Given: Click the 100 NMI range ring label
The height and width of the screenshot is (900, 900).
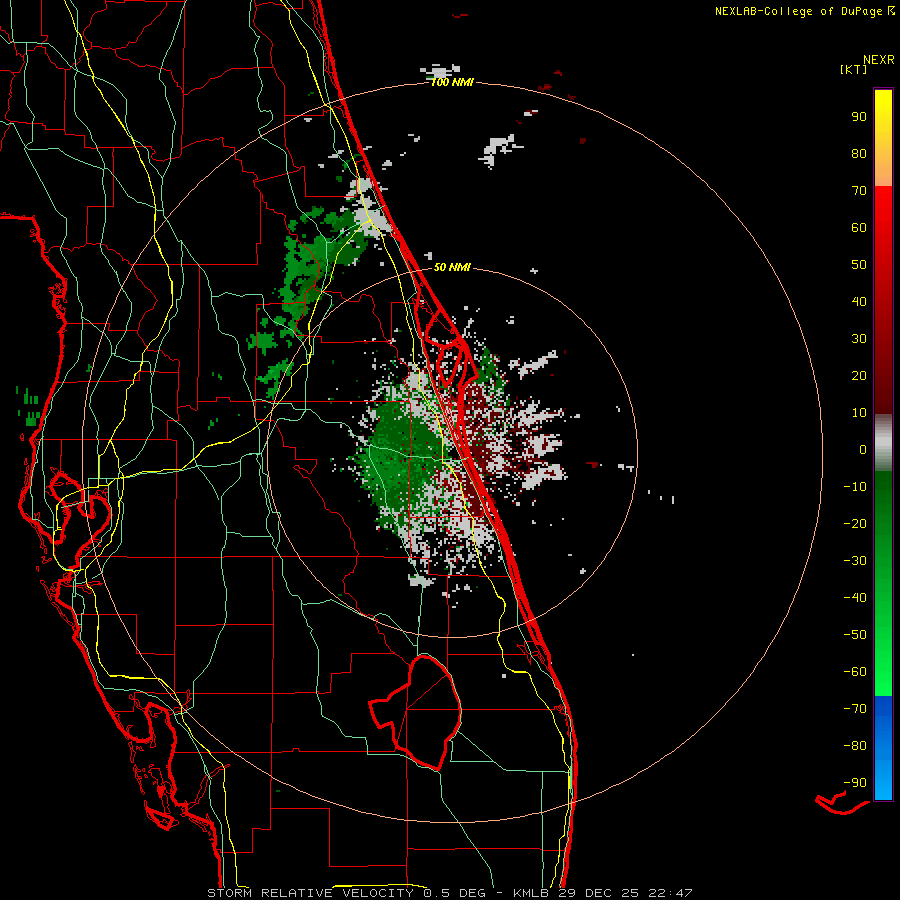Looking at the screenshot, I should (x=452, y=83).
